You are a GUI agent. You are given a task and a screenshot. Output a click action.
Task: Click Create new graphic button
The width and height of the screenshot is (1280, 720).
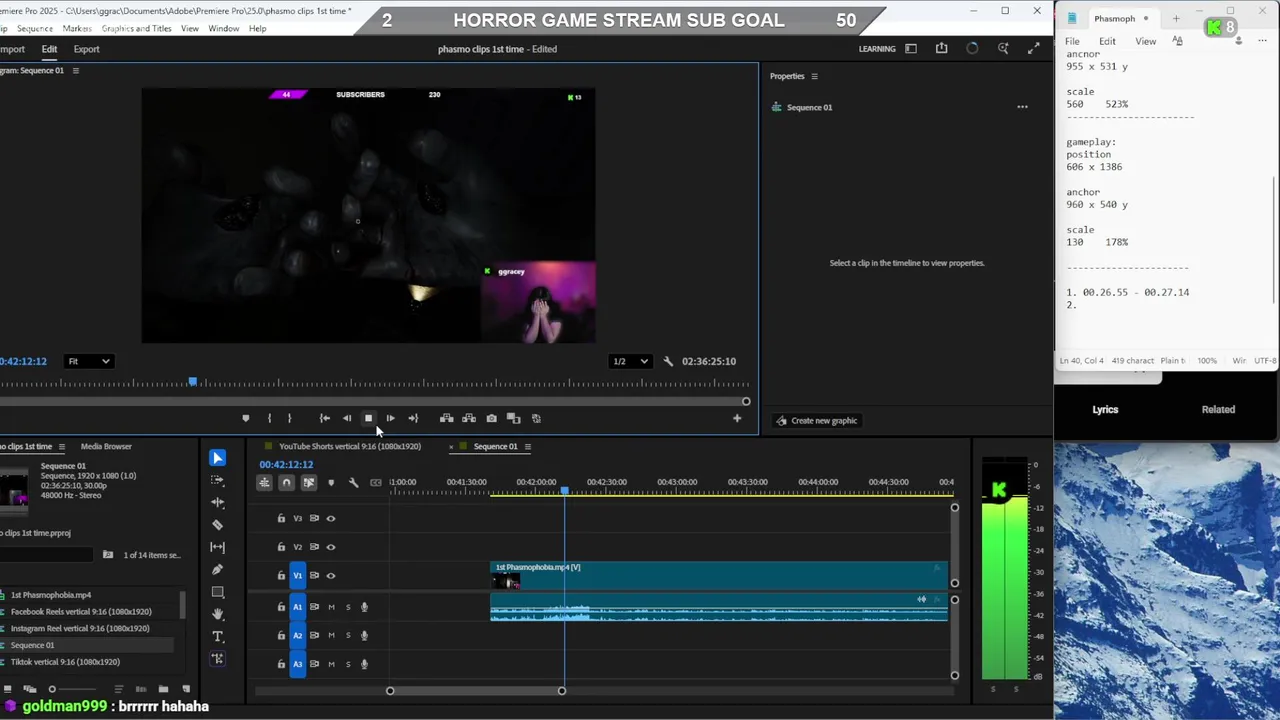[817, 420]
